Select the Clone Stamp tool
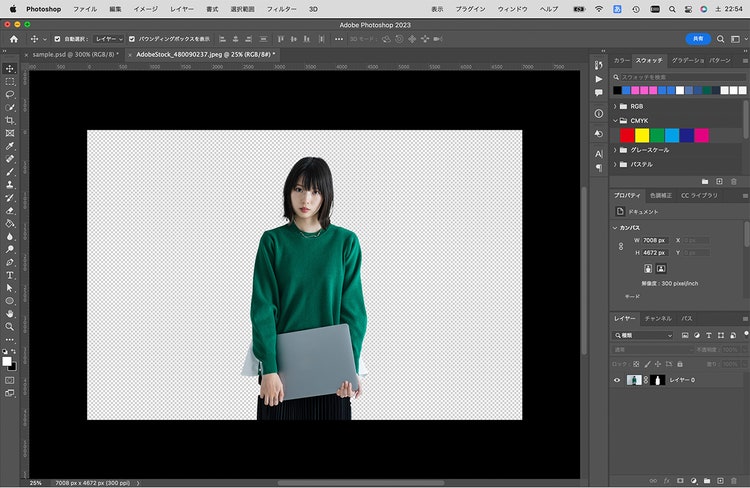The height and width of the screenshot is (488, 750). [x=10, y=185]
